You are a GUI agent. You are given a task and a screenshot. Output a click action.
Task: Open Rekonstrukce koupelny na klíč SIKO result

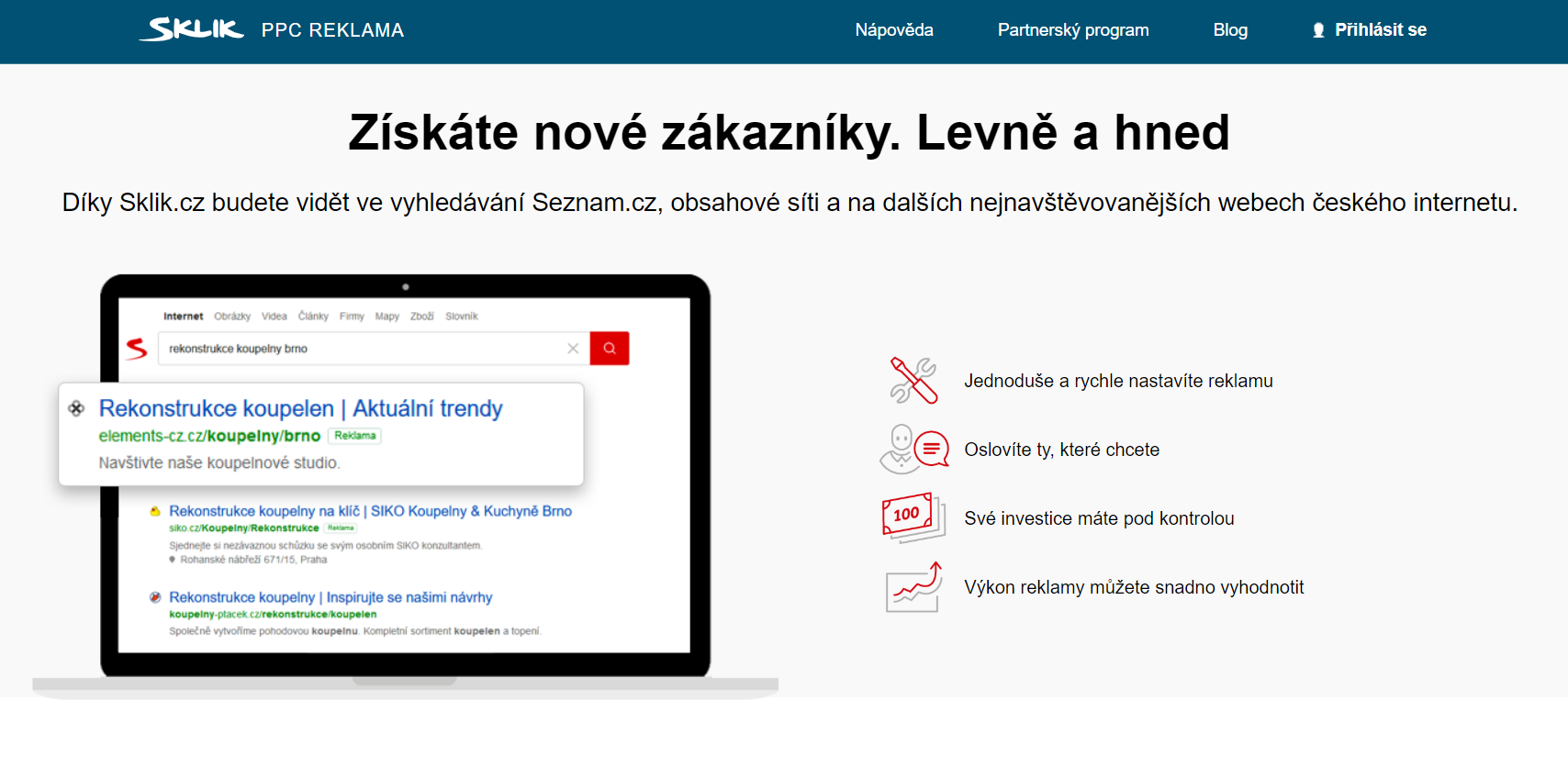[370, 511]
